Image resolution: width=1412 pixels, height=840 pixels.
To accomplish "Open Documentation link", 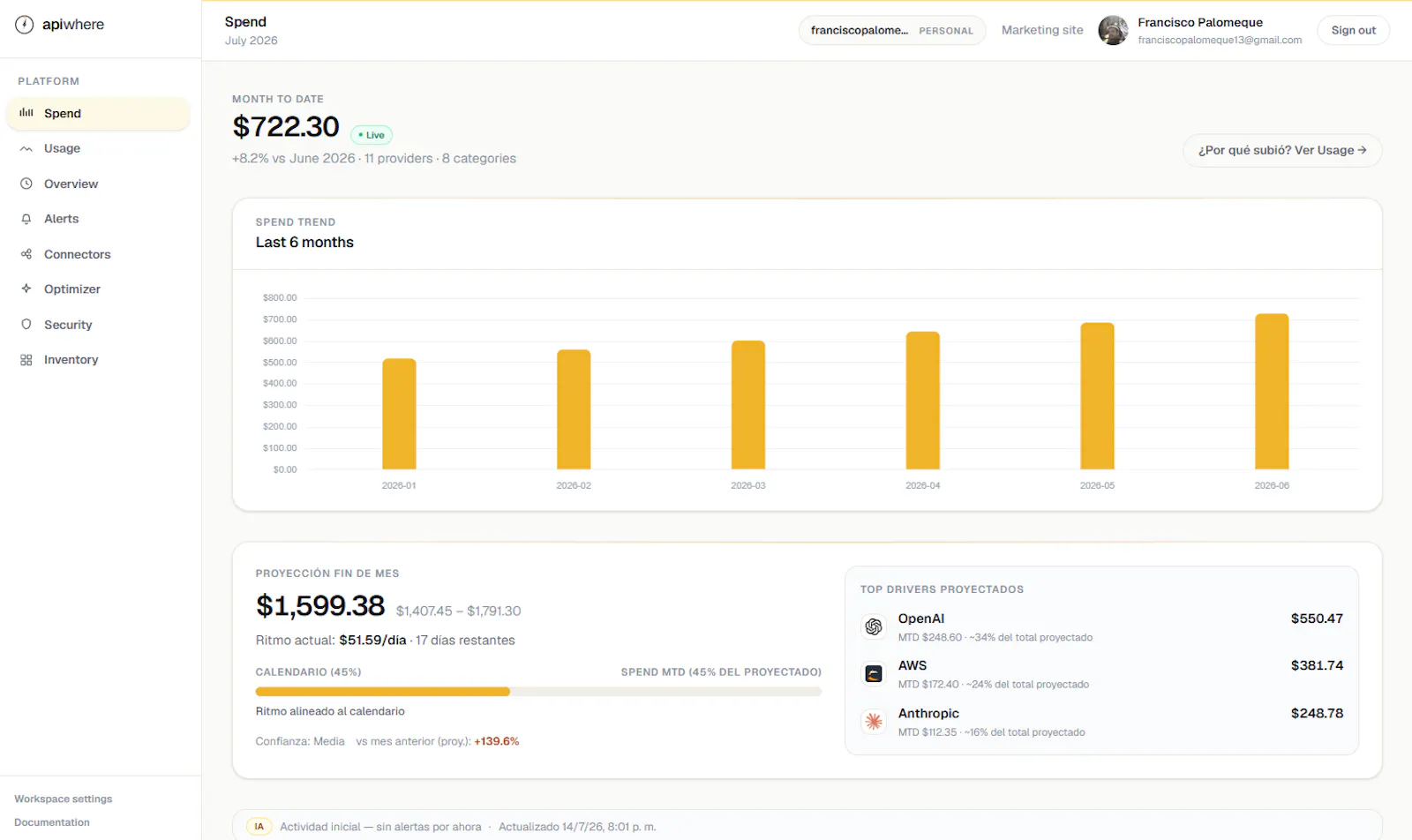I will pos(52,822).
